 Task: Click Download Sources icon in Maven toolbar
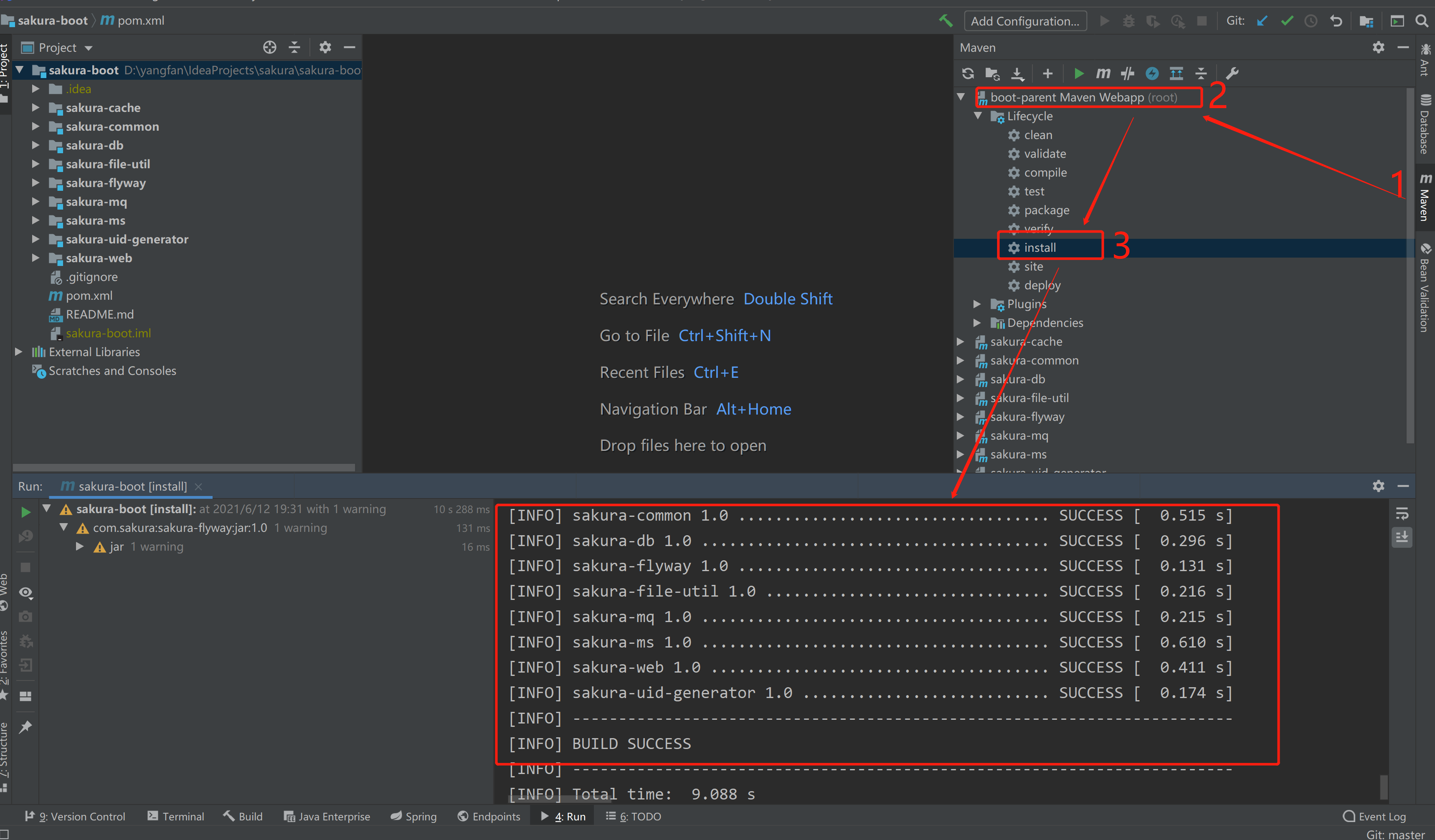1017,73
